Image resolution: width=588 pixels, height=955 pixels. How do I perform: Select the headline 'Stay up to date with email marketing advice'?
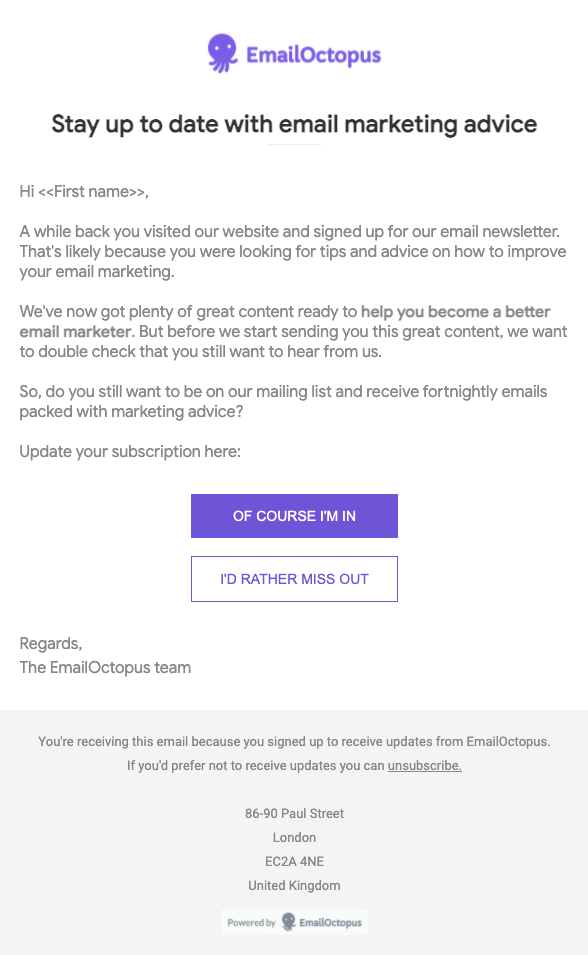coord(294,124)
